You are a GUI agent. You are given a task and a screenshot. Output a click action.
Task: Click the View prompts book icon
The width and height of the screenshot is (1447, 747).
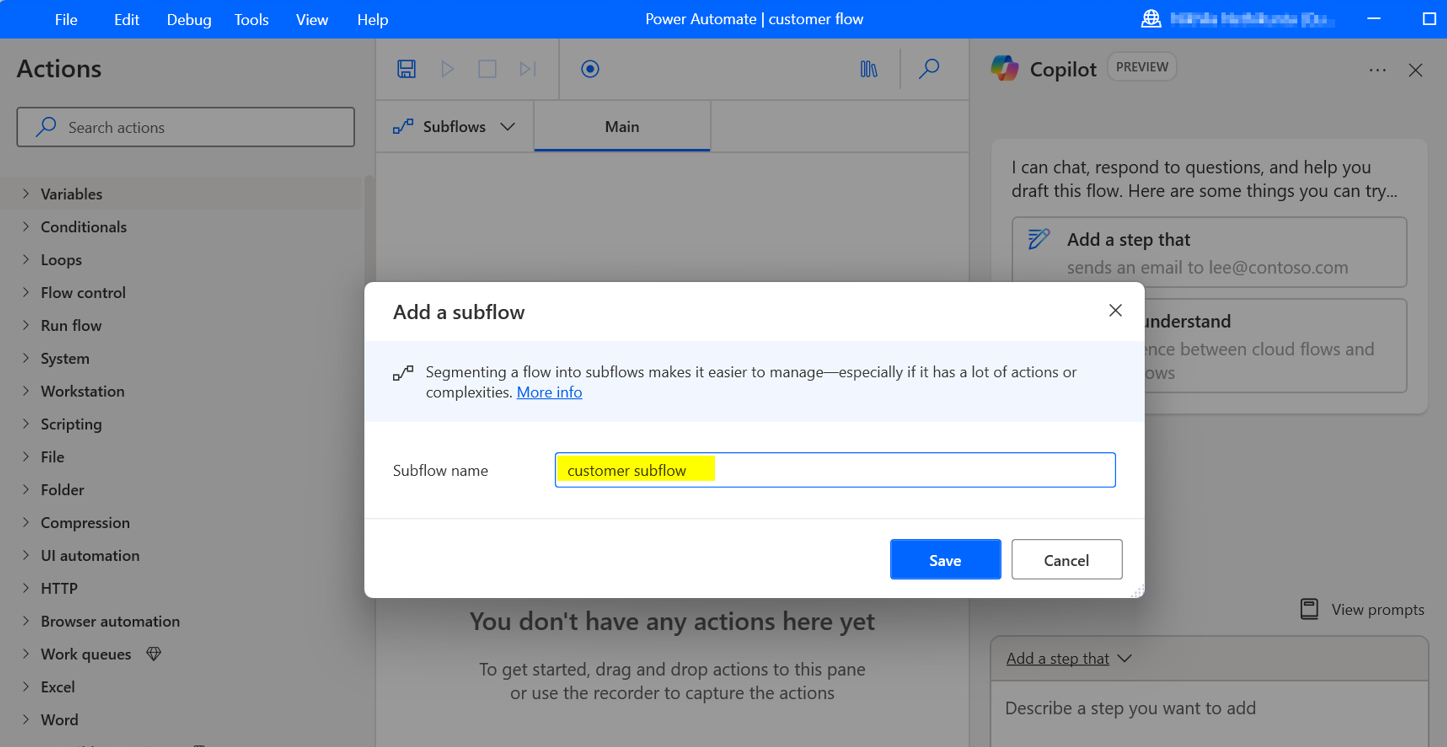click(1310, 608)
